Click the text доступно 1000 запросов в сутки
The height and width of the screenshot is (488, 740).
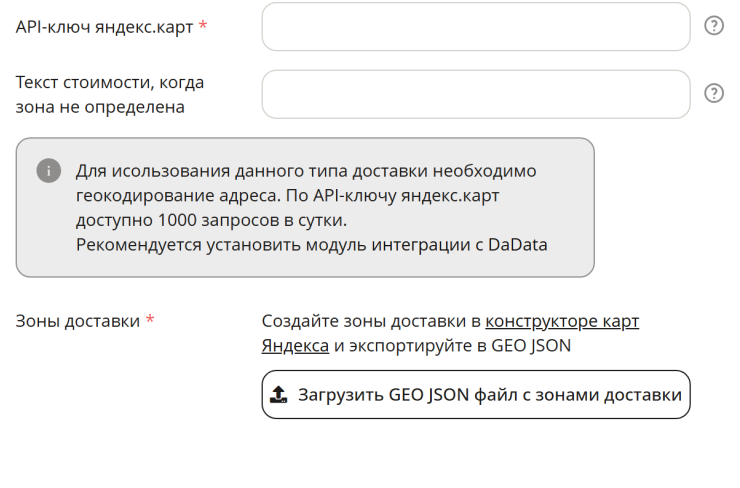[211, 220]
